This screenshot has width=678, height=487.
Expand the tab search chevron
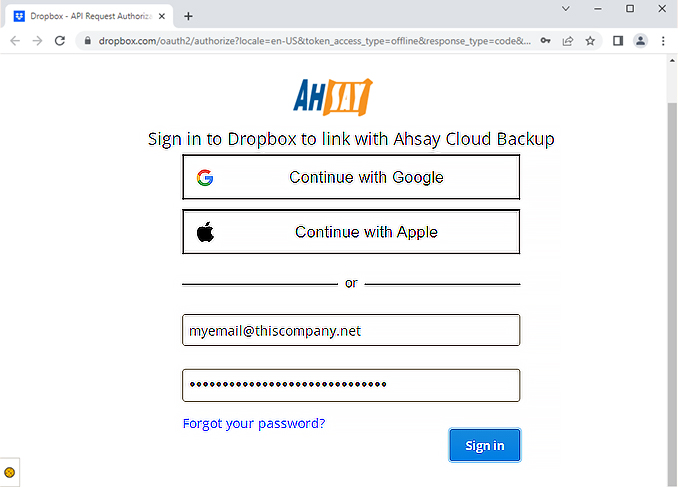pyautogui.click(x=566, y=8)
